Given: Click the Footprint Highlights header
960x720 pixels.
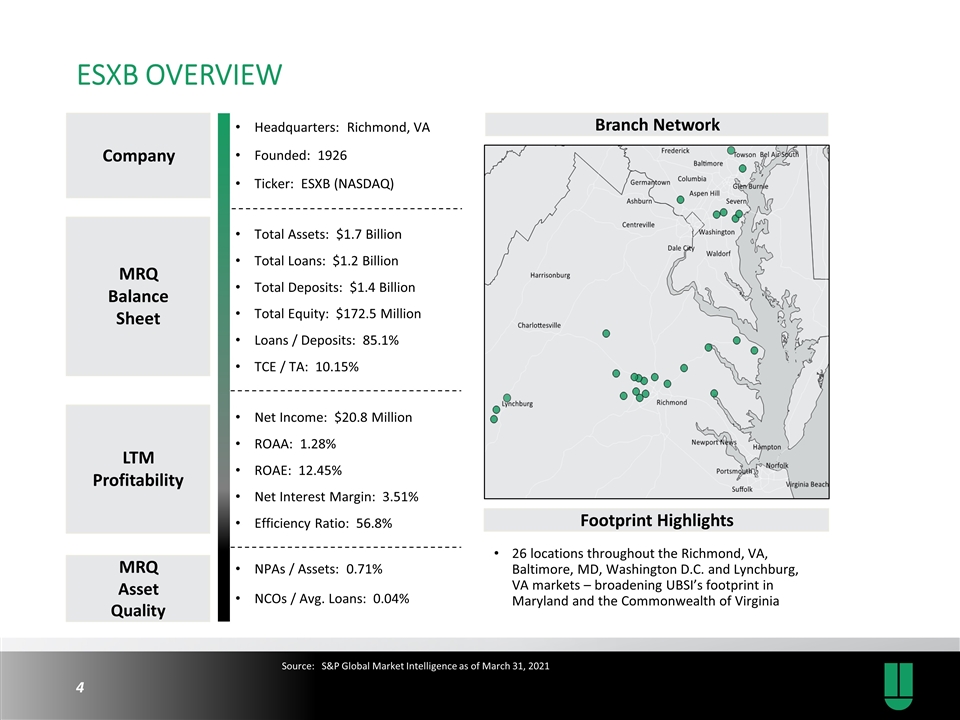Looking at the screenshot, I should (x=656, y=520).
